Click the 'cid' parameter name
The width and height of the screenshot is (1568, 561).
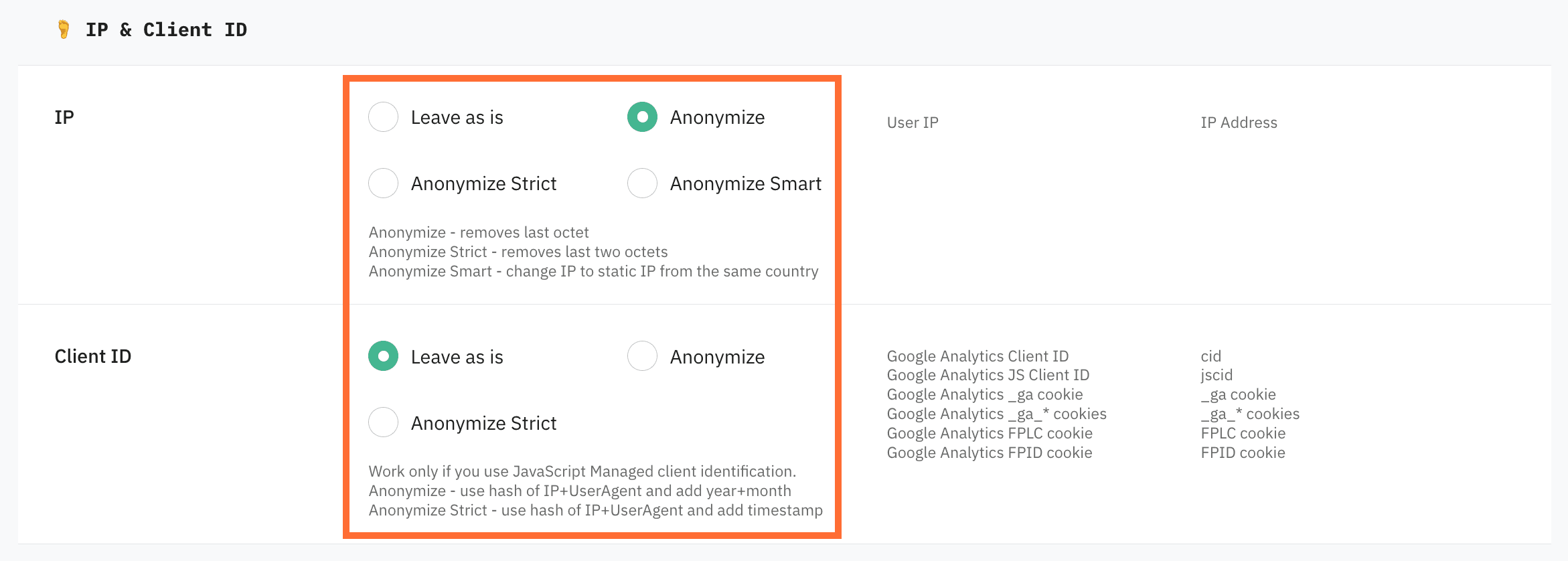point(1210,356)
